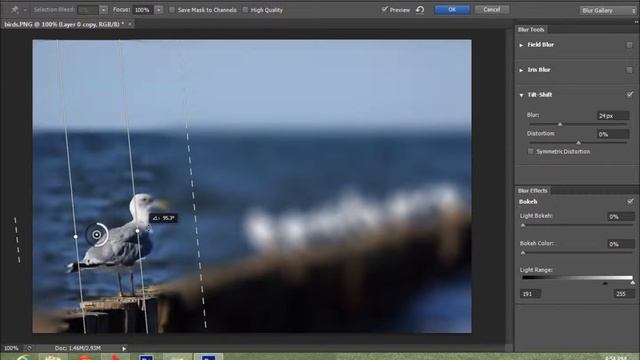
Task: Click the right focus line rotate handle dot
Action: pyautogui.click(x=138, y=231)
